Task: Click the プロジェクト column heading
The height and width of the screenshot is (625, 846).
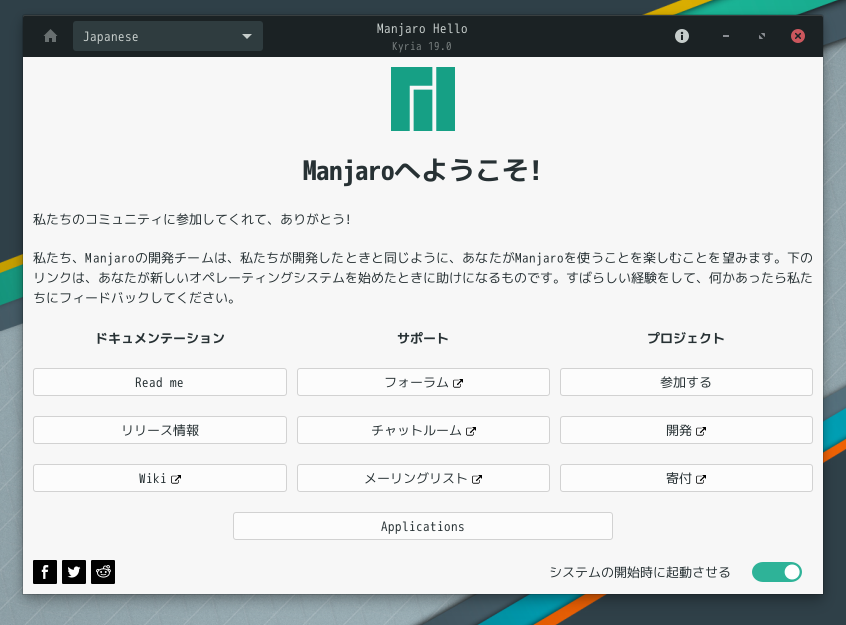Action: (x=686, y=338)
